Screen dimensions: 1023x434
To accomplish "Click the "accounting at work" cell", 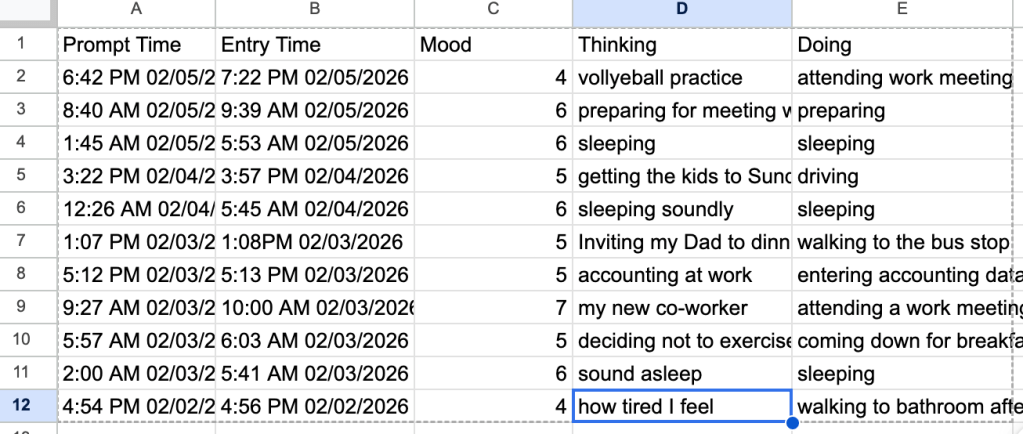I will click(682, 275).
